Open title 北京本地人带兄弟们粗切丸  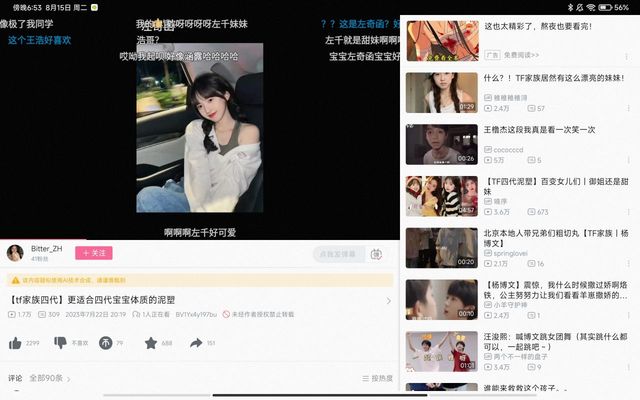[x=556, y=238]
